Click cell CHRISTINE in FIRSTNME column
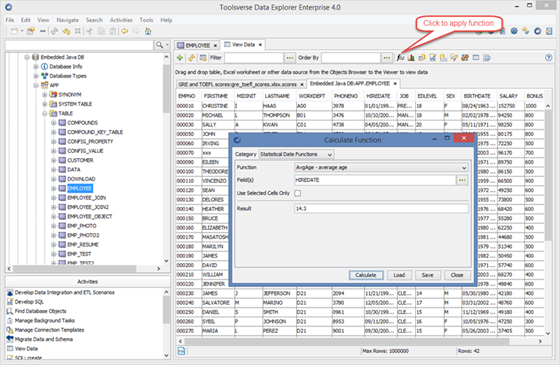This screenshot has height=365, width=560. pyautogui.click(x=215, y=106)
